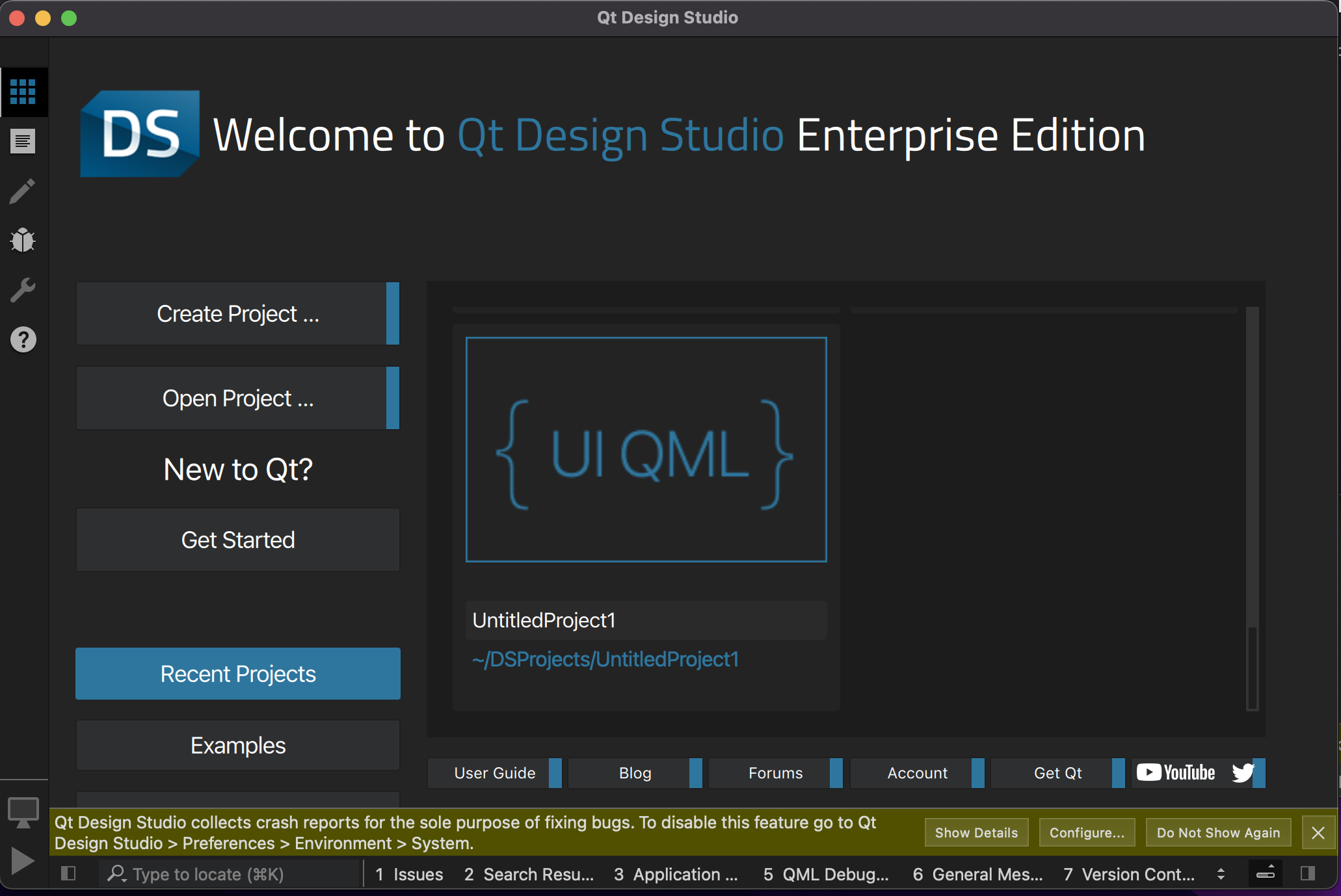
Task: Open the Issues output pane
Action: [409, 874]
